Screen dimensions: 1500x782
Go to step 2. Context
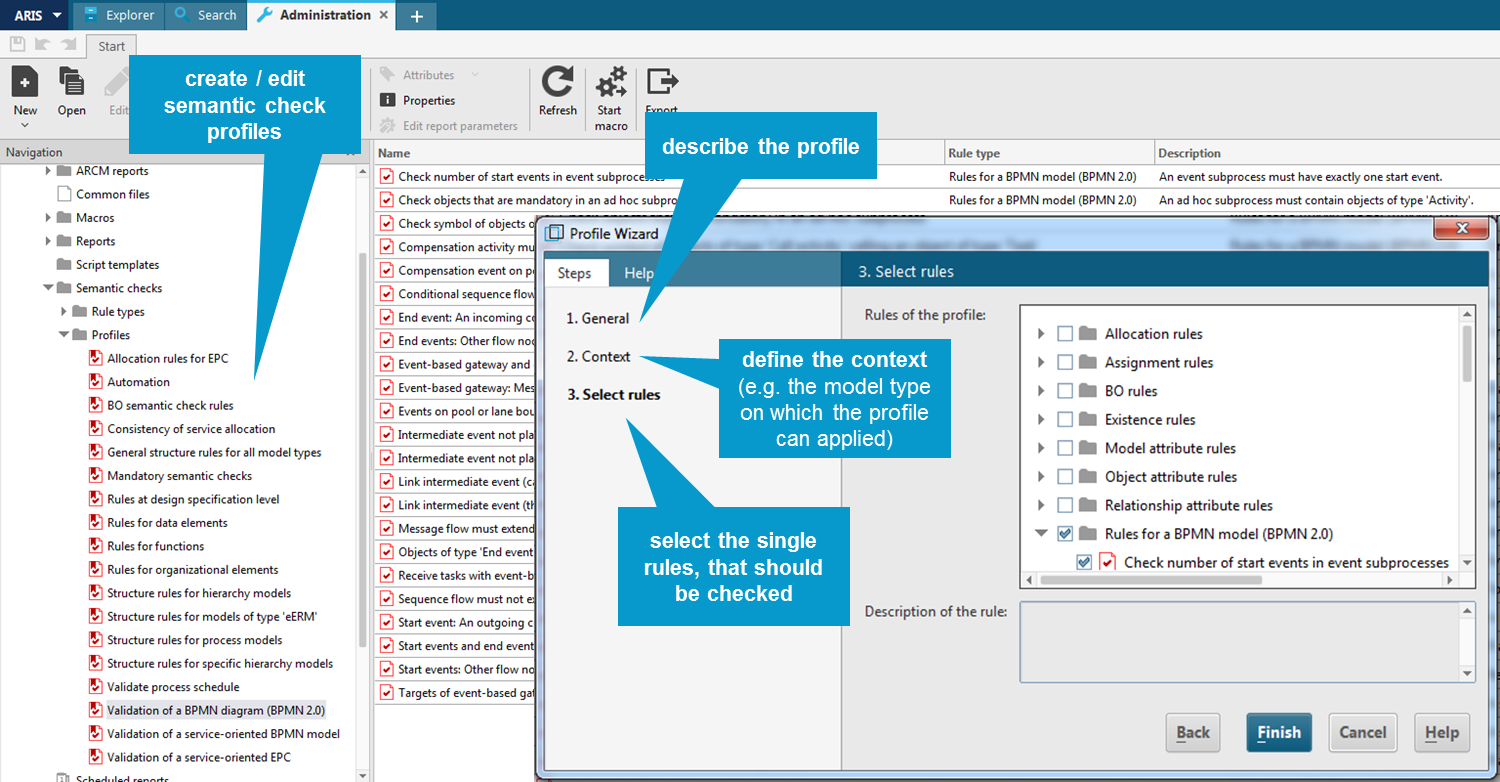click(598, 356)
